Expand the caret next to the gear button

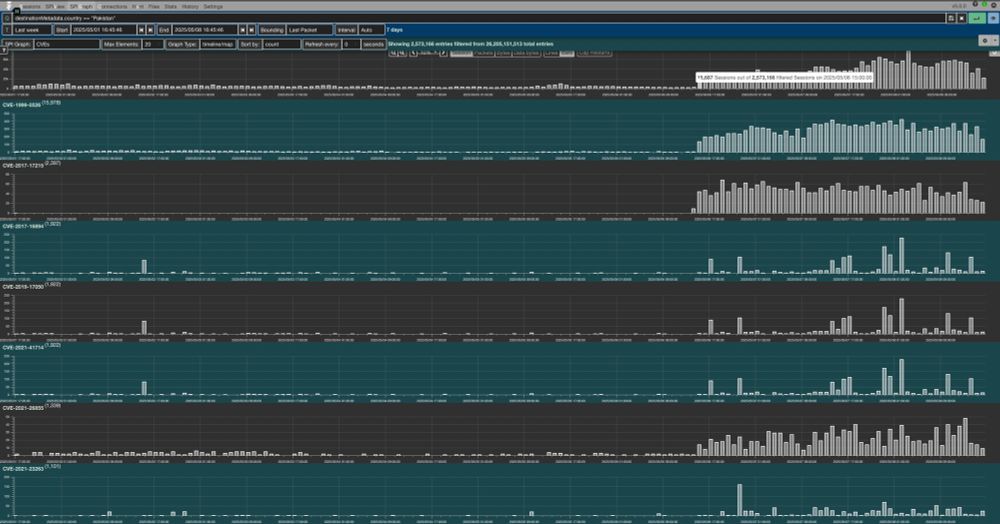994,40
